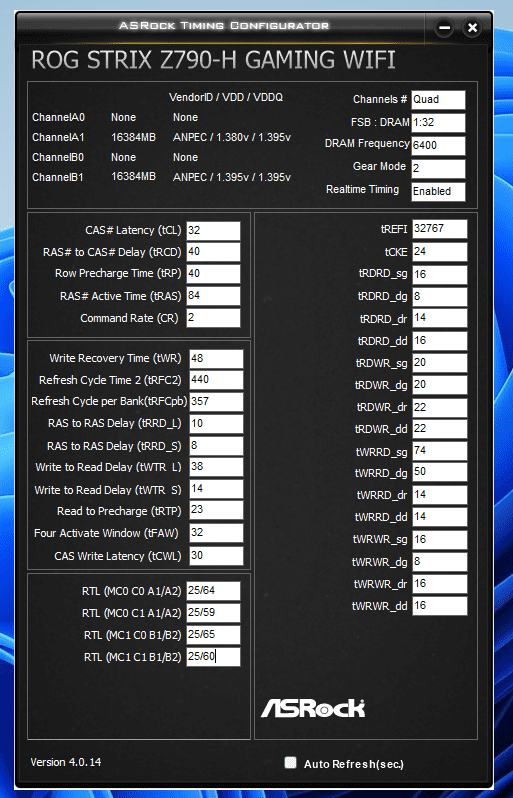This screenshot has width=513, height=798.
Task: Click the tRDWR_dd value field
Action: (x=439, y=429)
